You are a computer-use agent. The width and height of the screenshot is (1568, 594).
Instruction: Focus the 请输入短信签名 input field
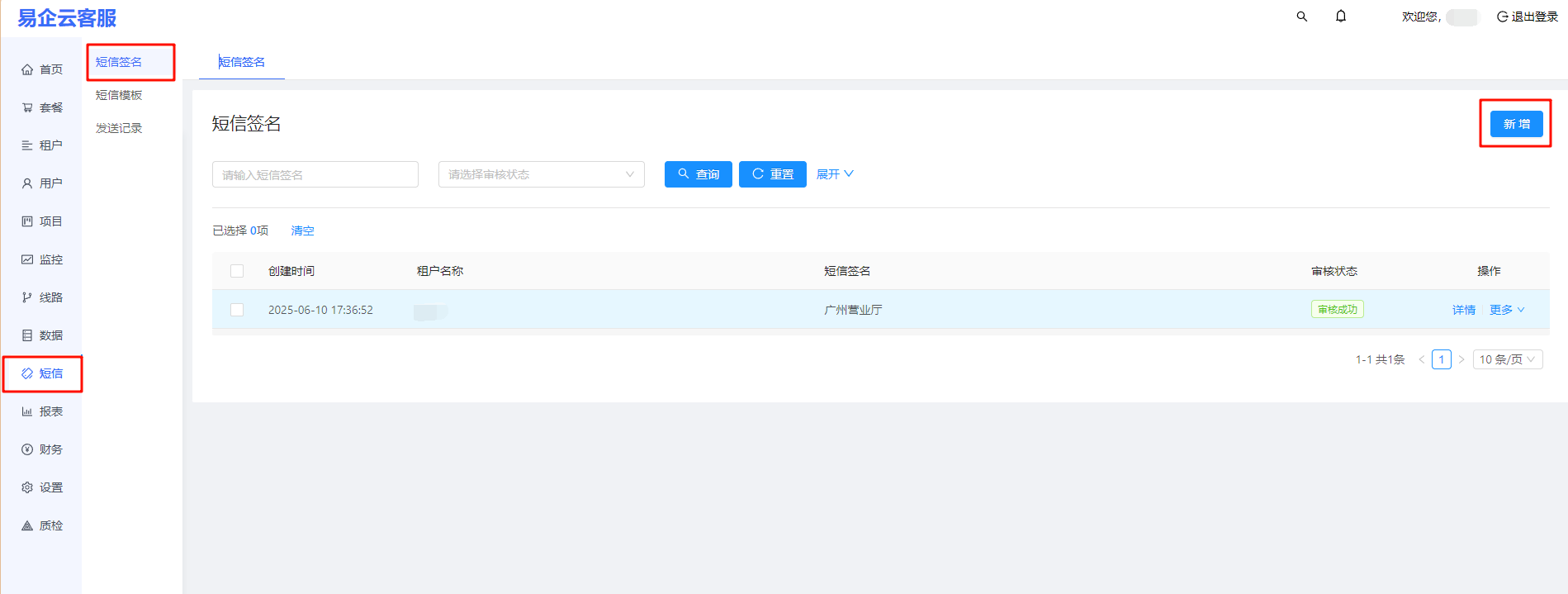coord(315,174)
